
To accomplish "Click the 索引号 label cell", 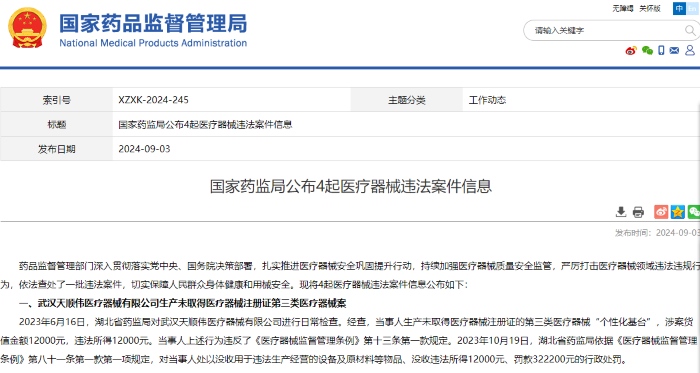I will 56,100.
